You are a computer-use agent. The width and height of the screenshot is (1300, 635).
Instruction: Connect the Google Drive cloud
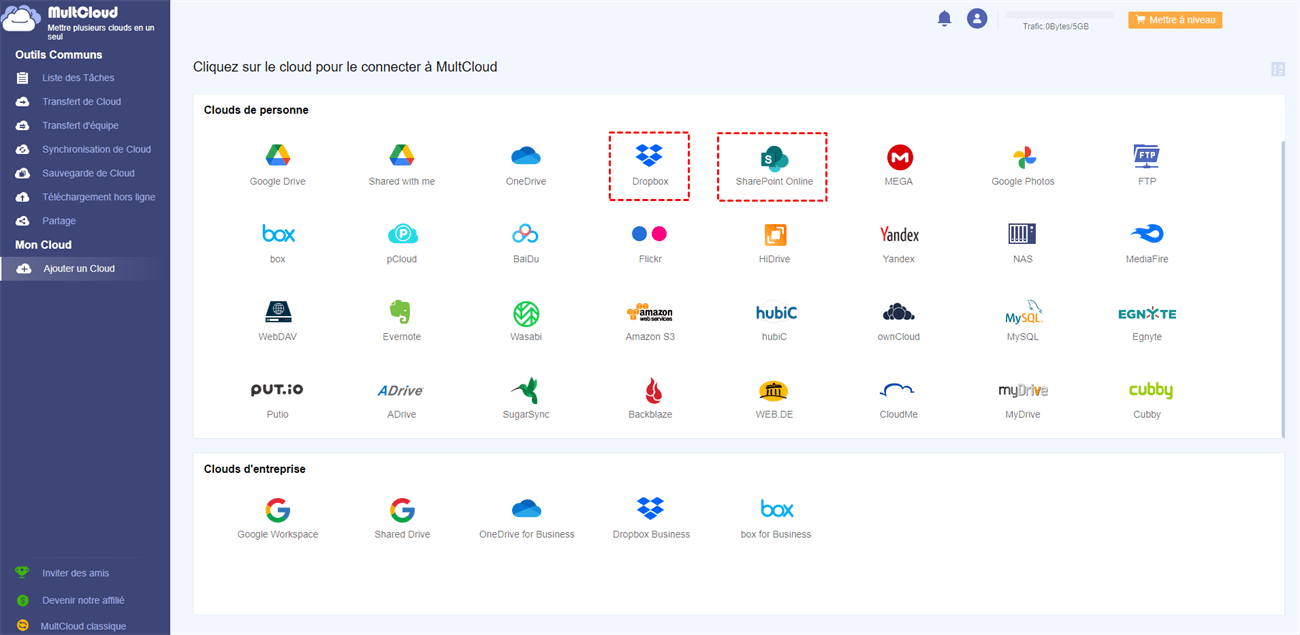(277, 165)
